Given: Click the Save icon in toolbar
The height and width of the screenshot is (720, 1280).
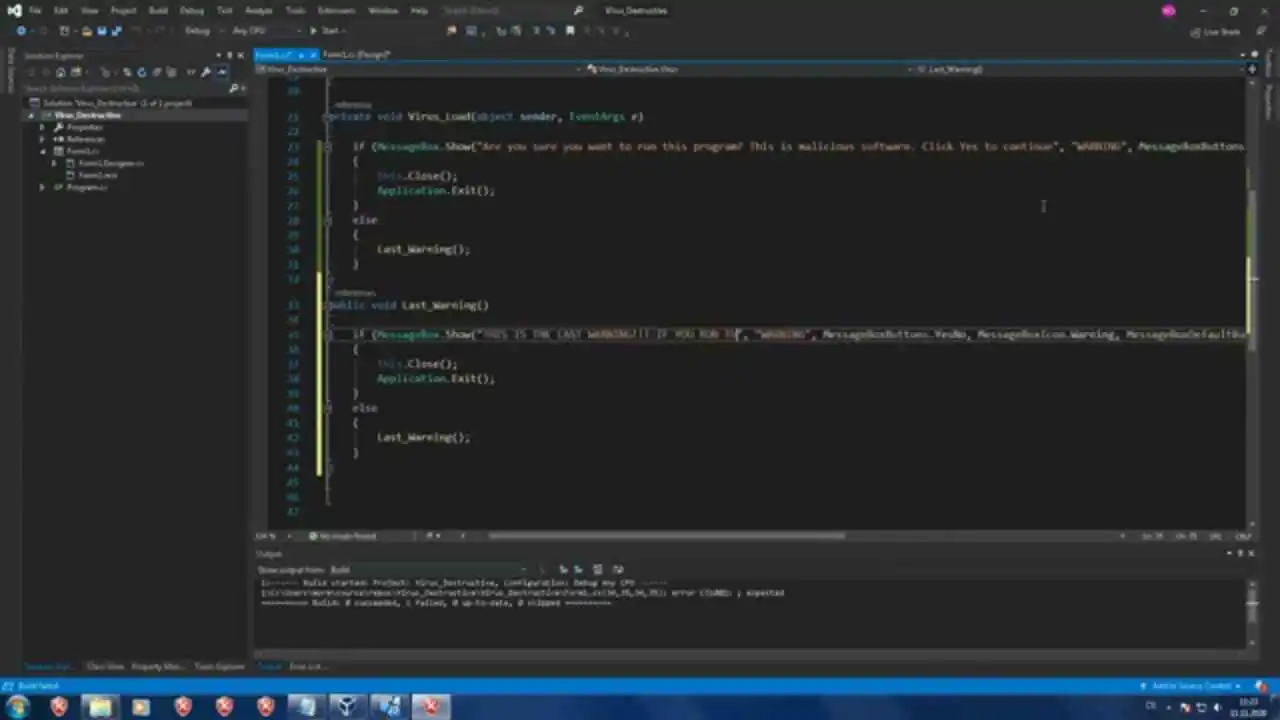Looking at the screenshot, I should (x=100, y=31).
